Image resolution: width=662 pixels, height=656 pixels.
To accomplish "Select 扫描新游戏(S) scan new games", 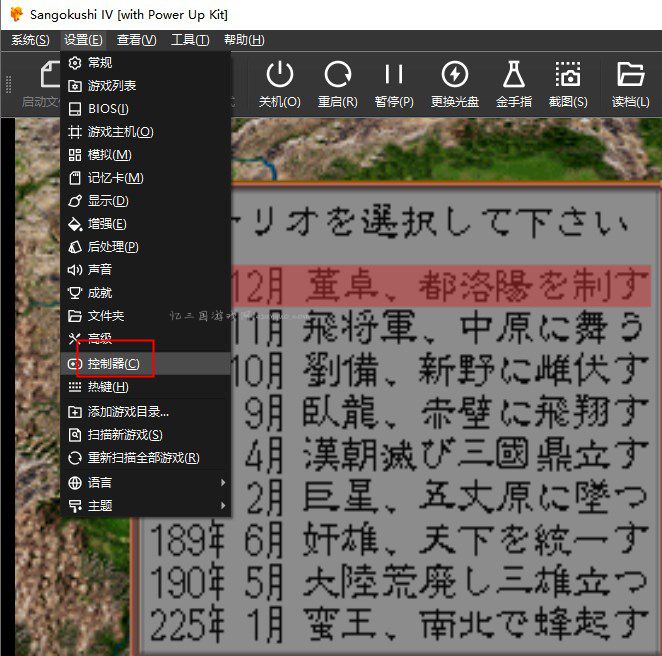I will (x=146, y=435).
